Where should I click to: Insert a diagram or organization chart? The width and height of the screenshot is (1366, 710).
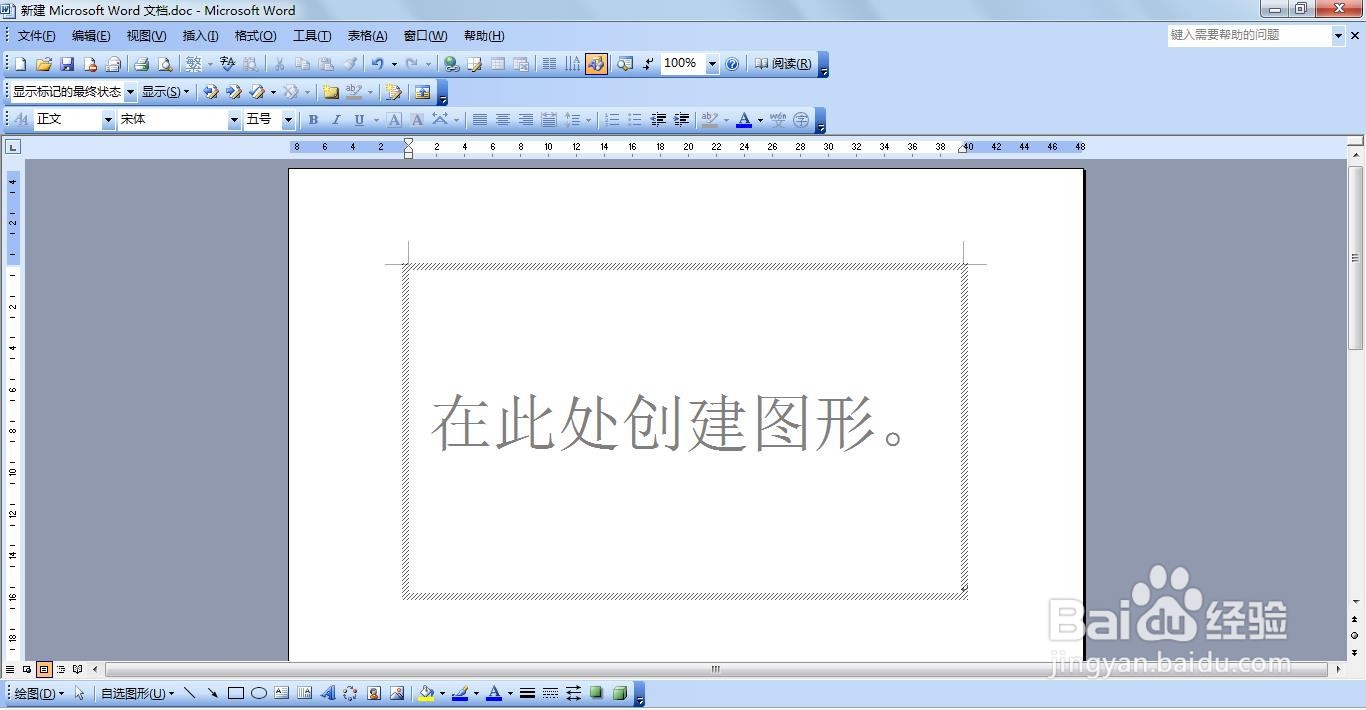350,693
